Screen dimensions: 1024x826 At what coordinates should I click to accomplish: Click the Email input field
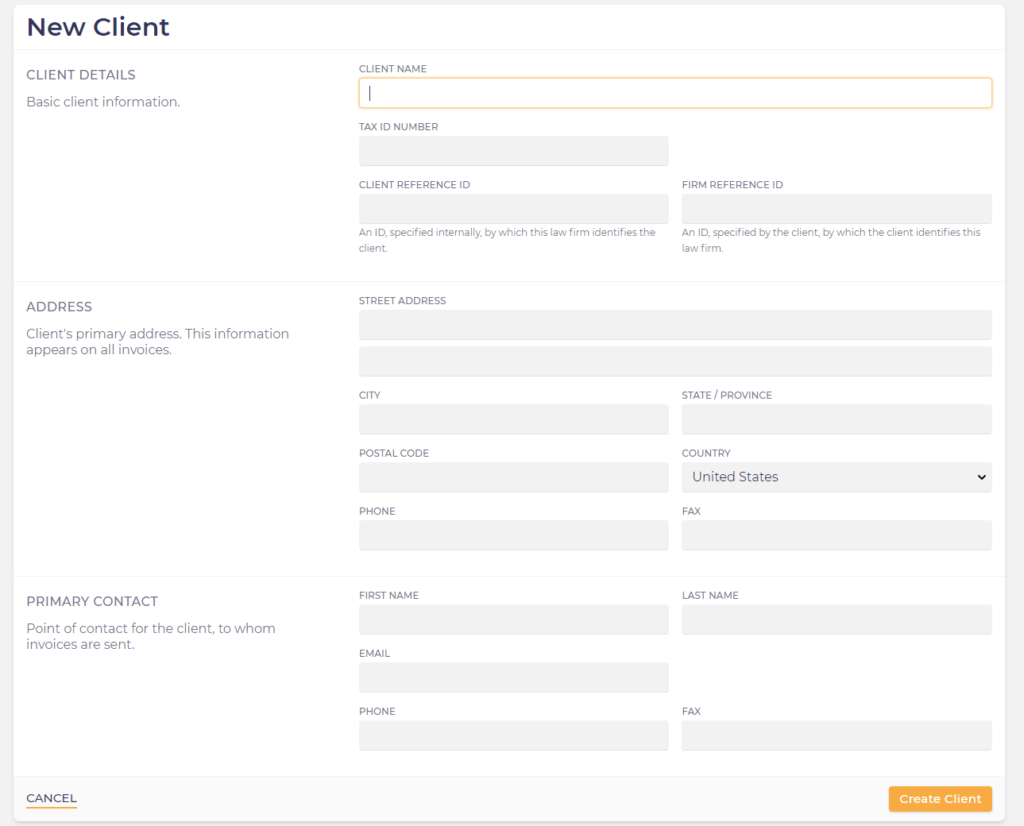(513, 678)
